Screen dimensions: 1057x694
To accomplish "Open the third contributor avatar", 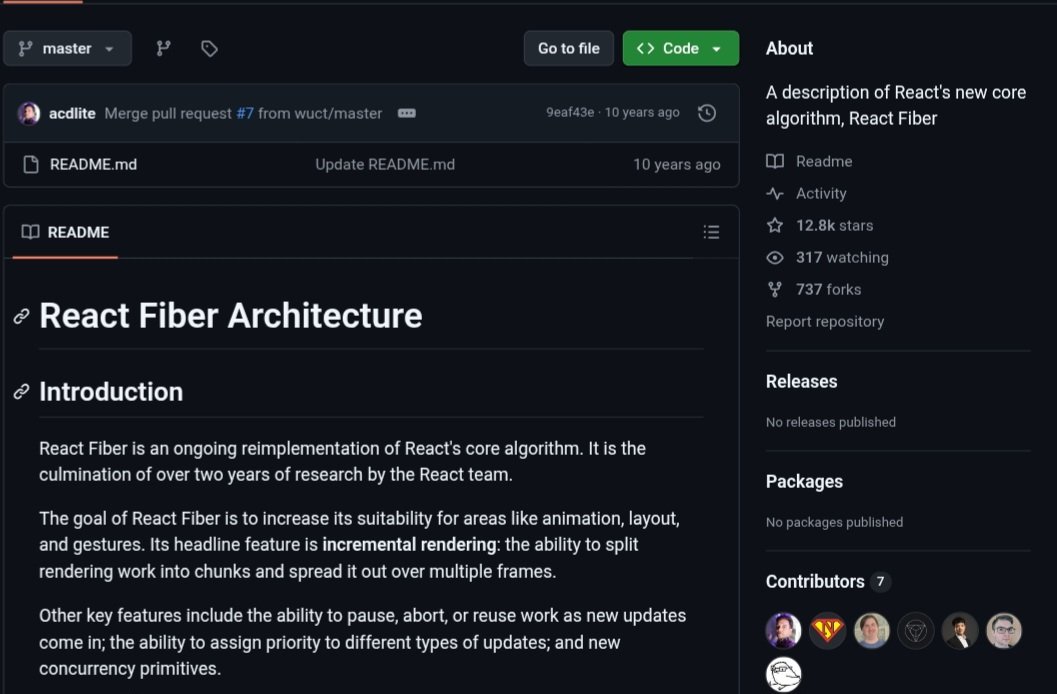I will (x=872, y=631).
